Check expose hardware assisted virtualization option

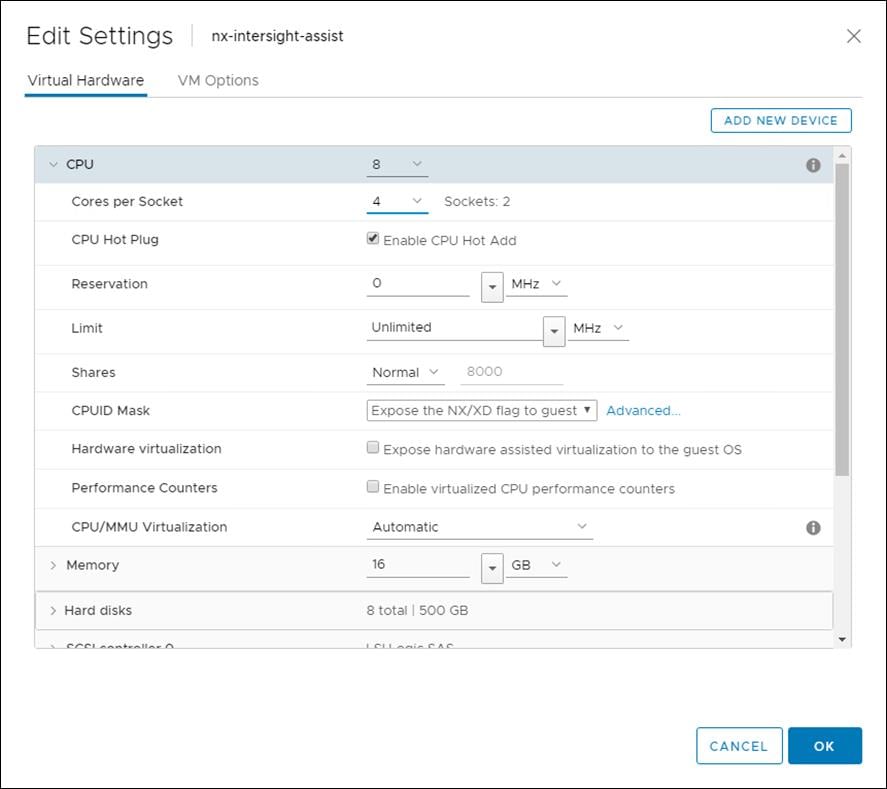(x=371, y=448)
